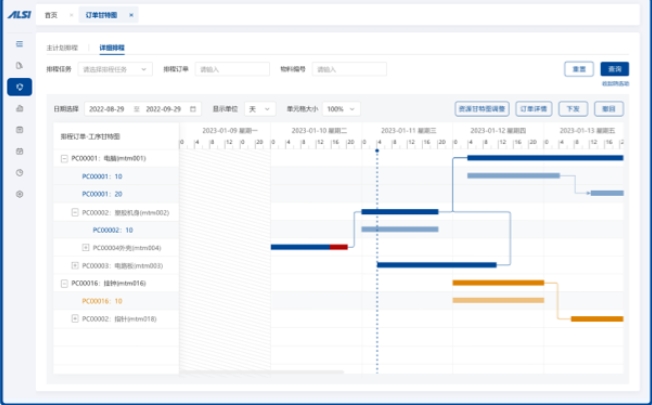Open the document icon in the left sidebar
This screenshot has height=405, width=652.
(x=19, y=65)
